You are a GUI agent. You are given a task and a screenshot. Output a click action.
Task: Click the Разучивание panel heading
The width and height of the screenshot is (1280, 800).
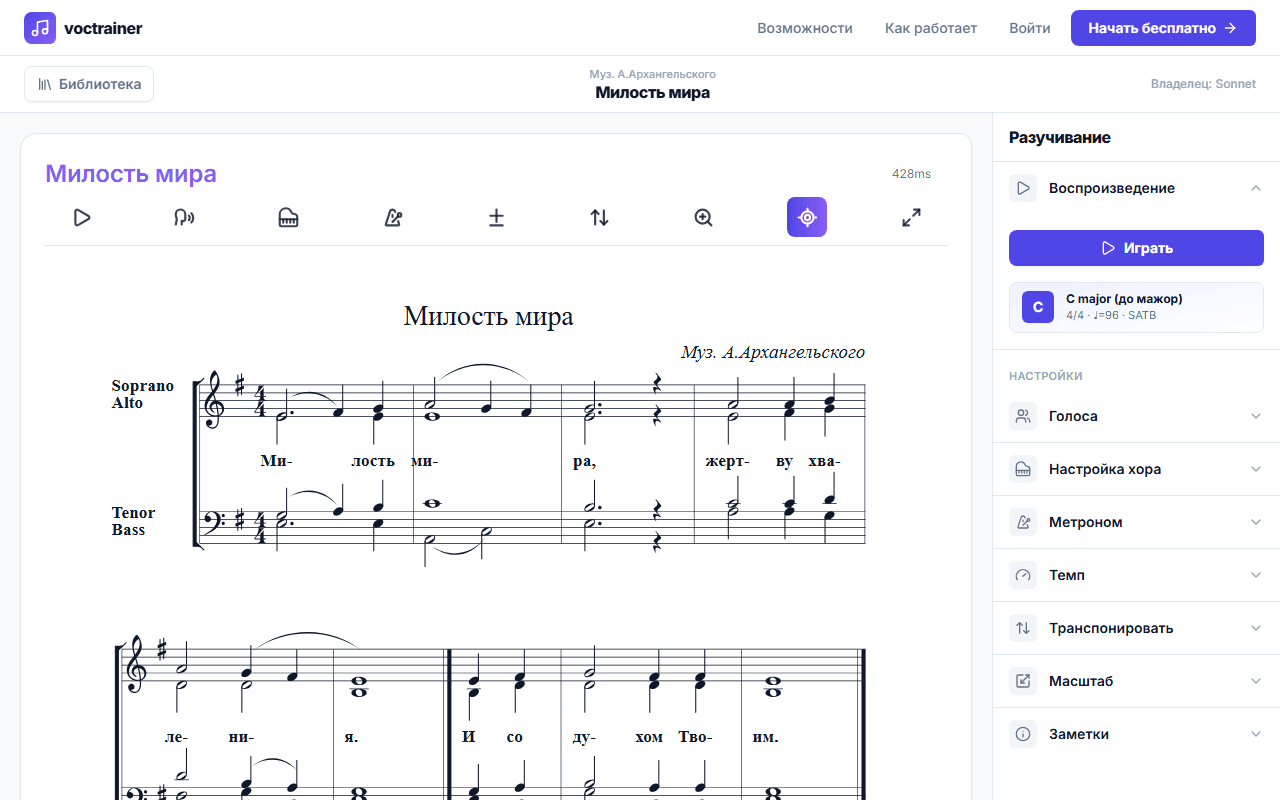tap(1060, 138)
